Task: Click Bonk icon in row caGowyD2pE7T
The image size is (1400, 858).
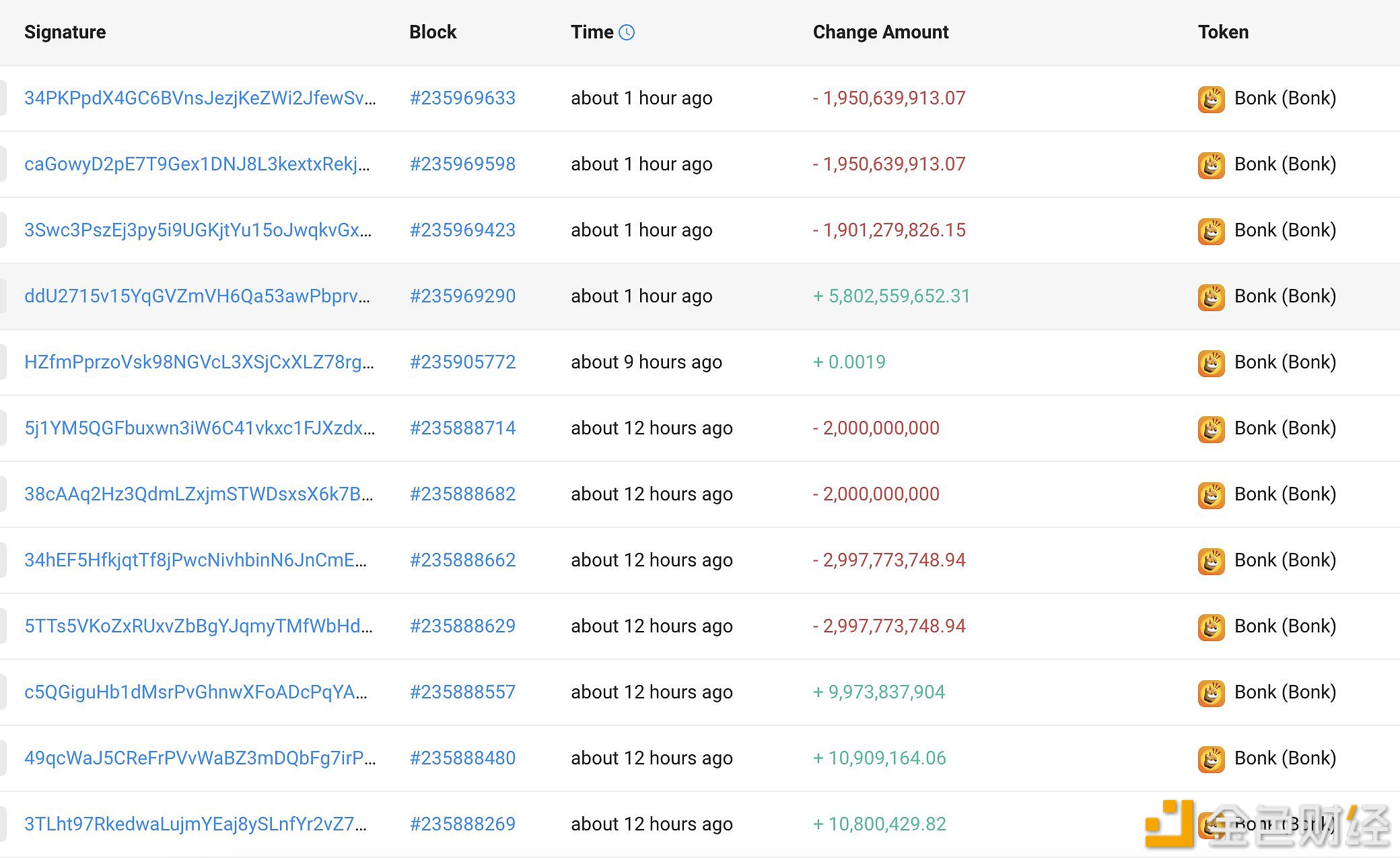Action: (x=1212, y=165)
